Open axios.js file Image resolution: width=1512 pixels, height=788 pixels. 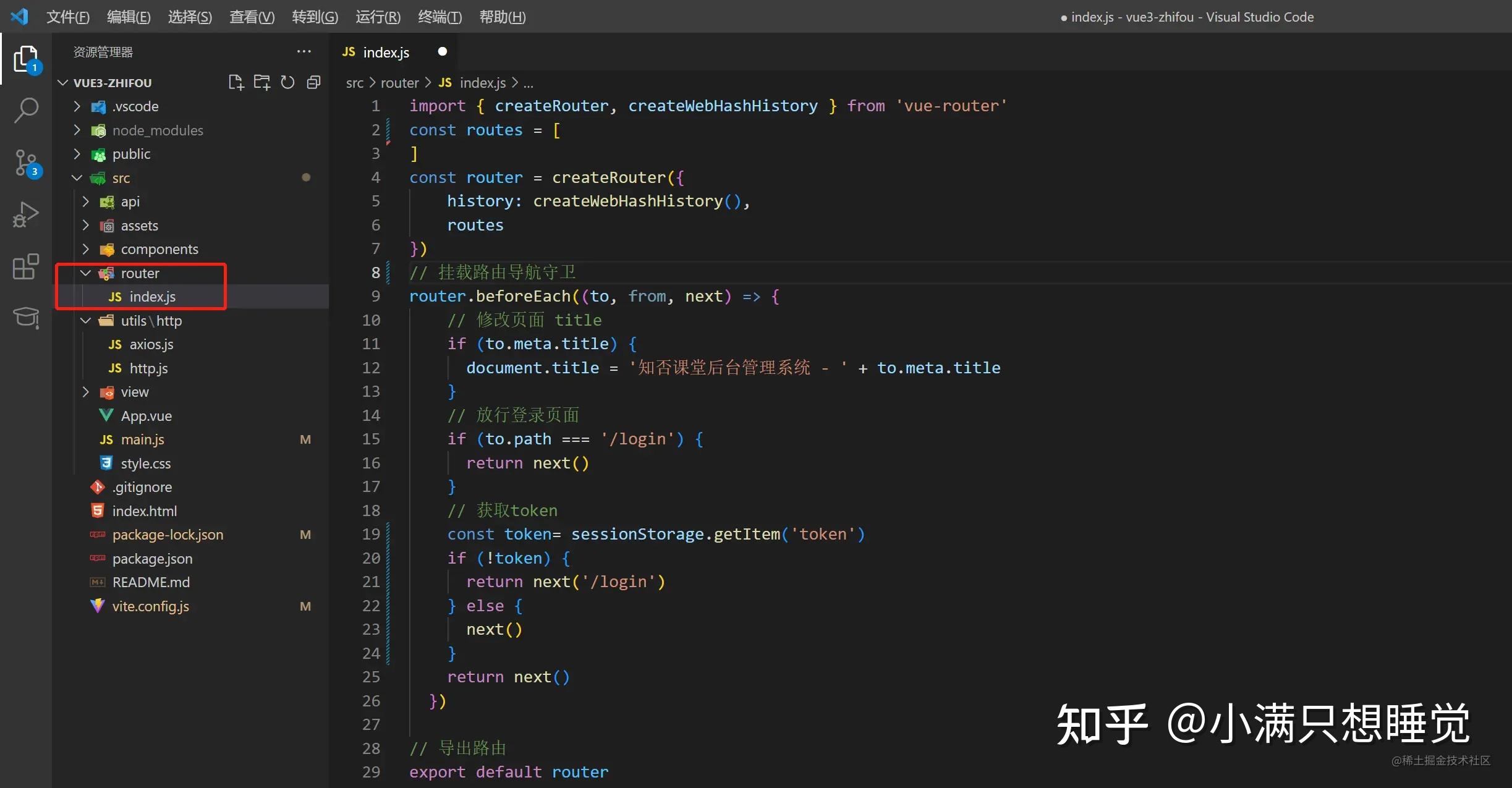[192, 344]
